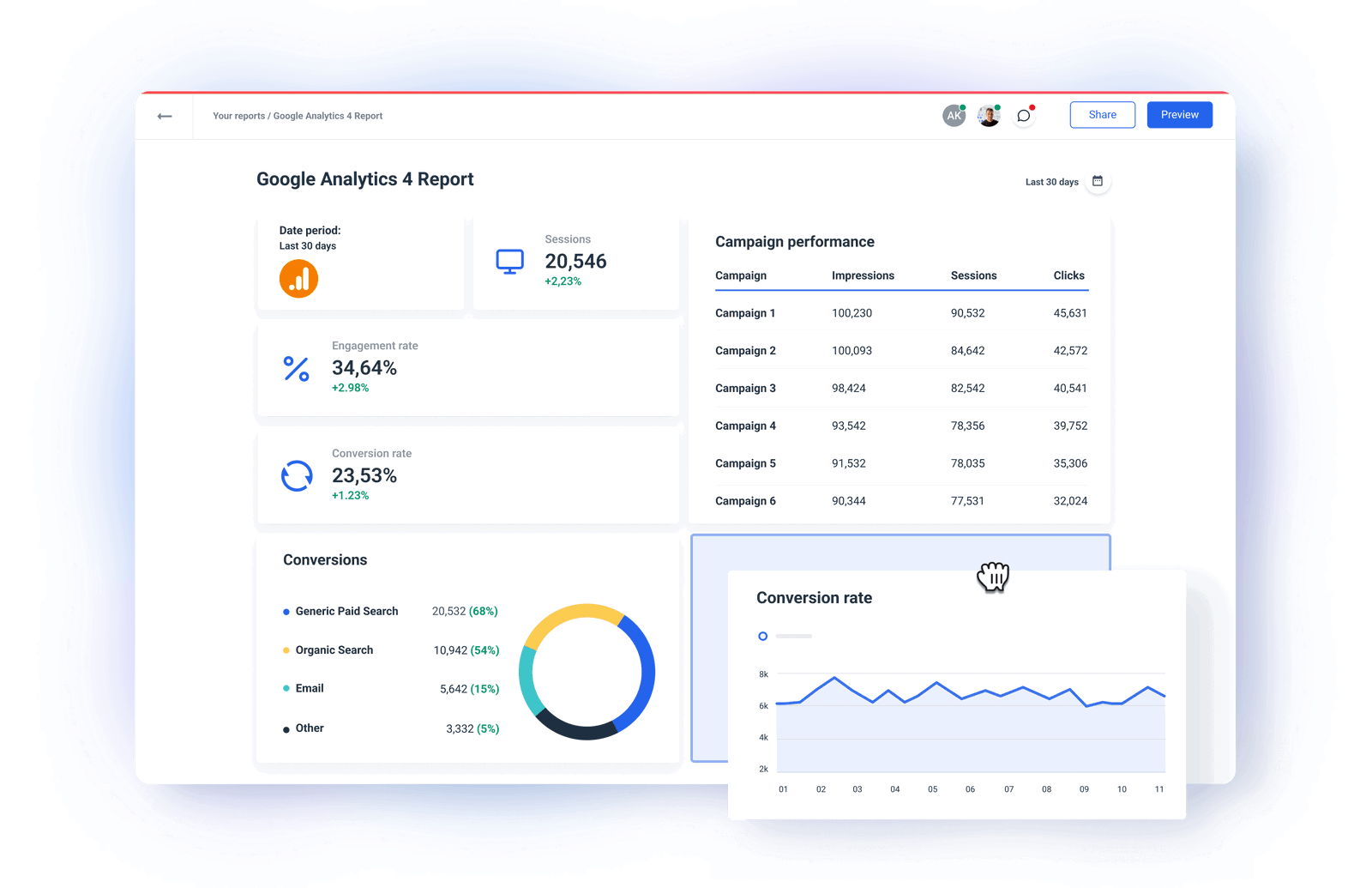This screenshot has width=1372, height=888.
Task: Click the circular arrows Conversion rate icon
Action: point(296,475)
